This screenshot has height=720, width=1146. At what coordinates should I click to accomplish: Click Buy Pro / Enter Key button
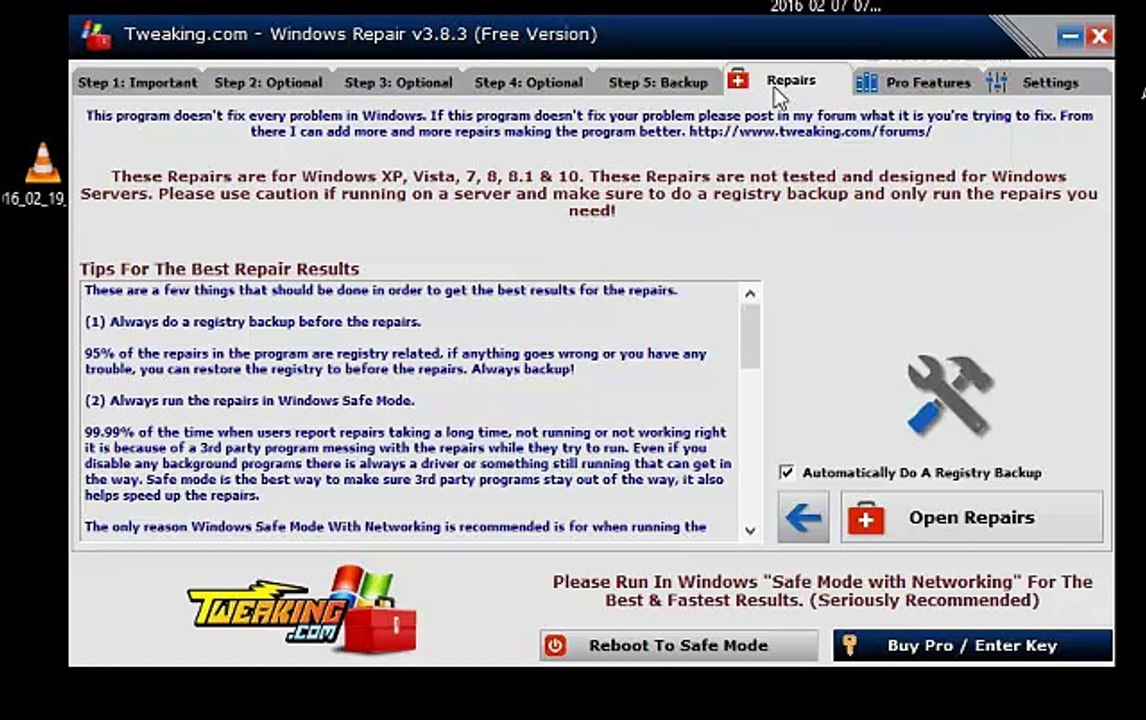tap(973, 645)
